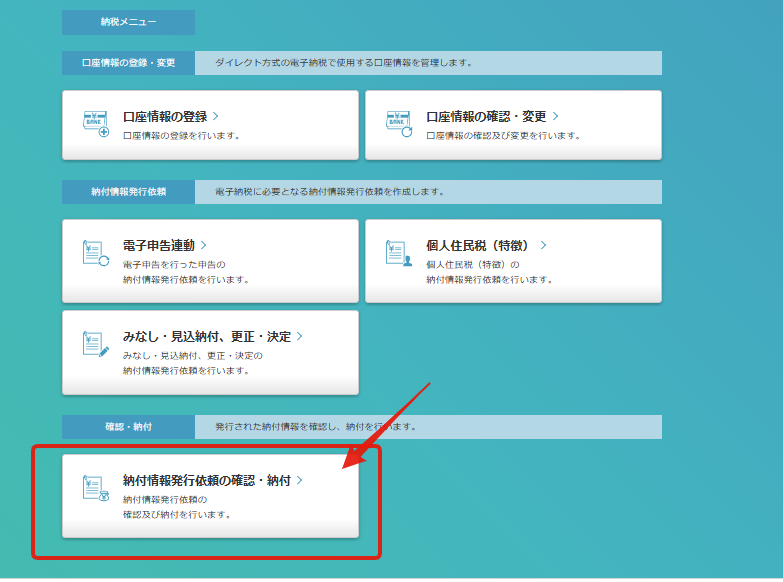The height and width of the screenshot is (582, 783).
Task: Click the chevron next to 口座情報の確認・変更
Action: (555, 116)
